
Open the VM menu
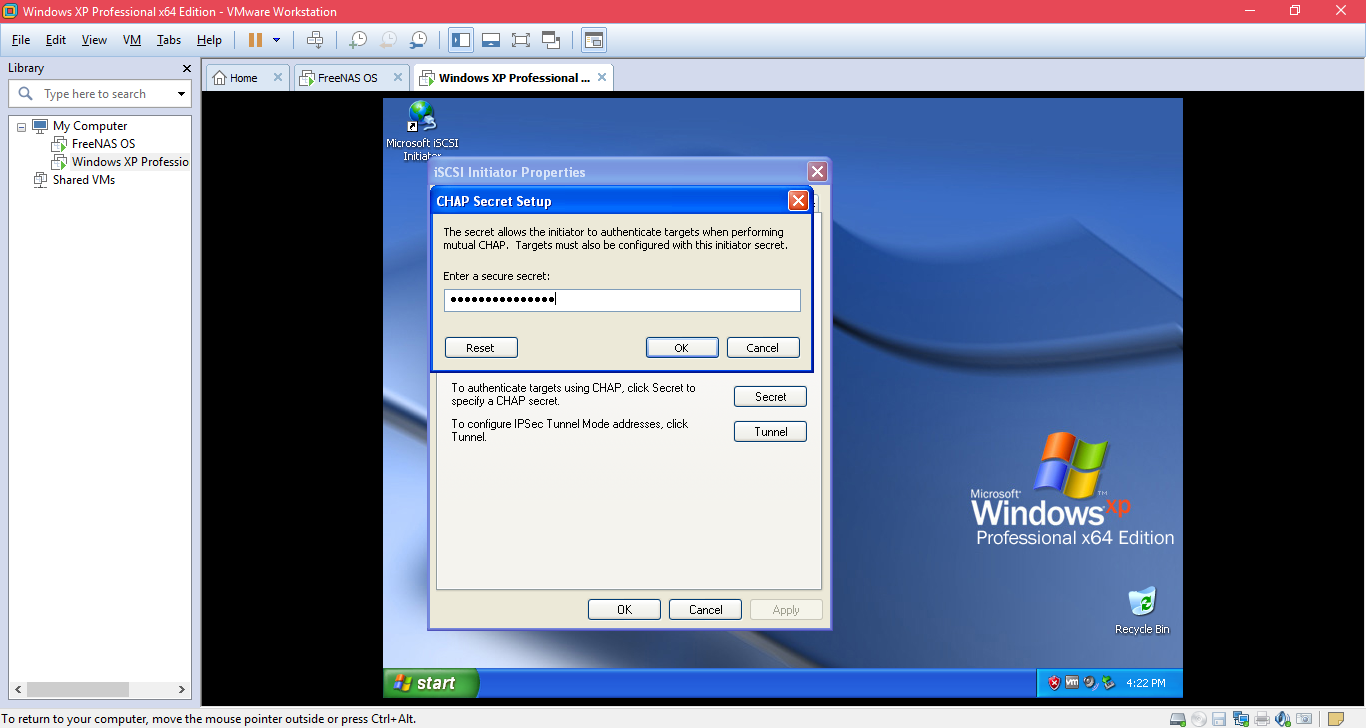(132, 40)
